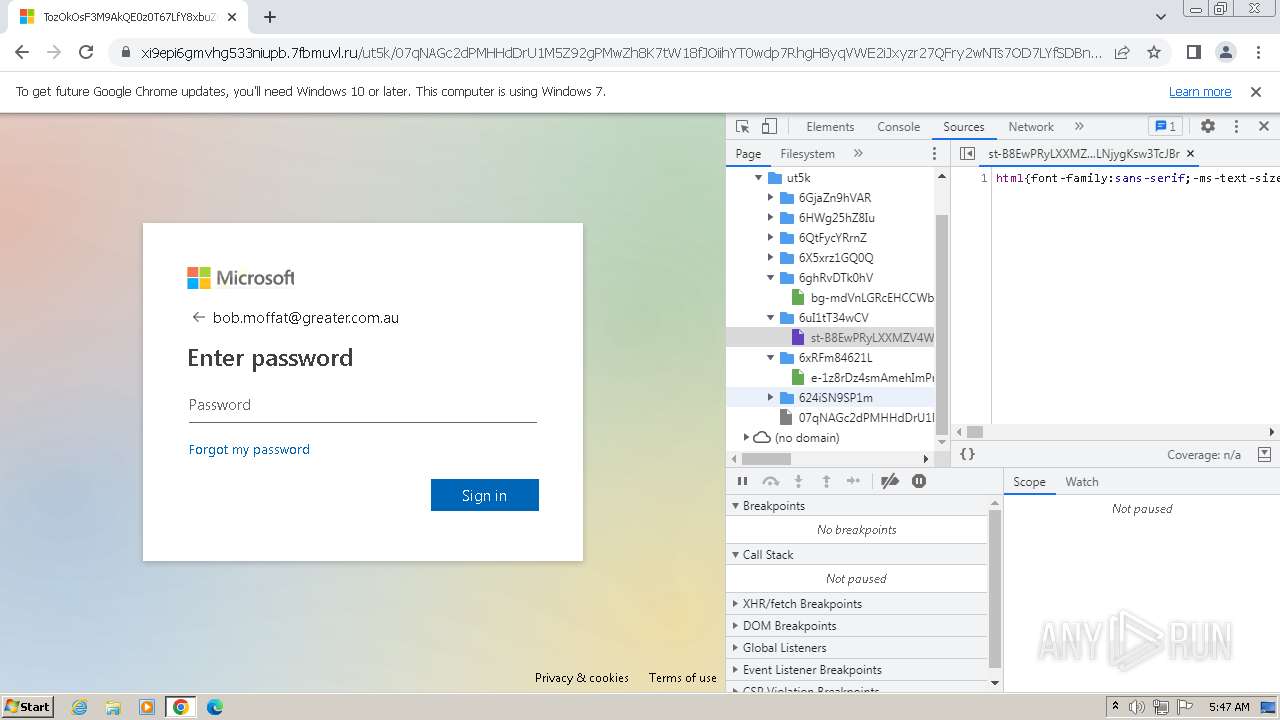The width and height of the screenshot is (1280, 720).
Task: Click back arrow beside email address
Action: 198,318
